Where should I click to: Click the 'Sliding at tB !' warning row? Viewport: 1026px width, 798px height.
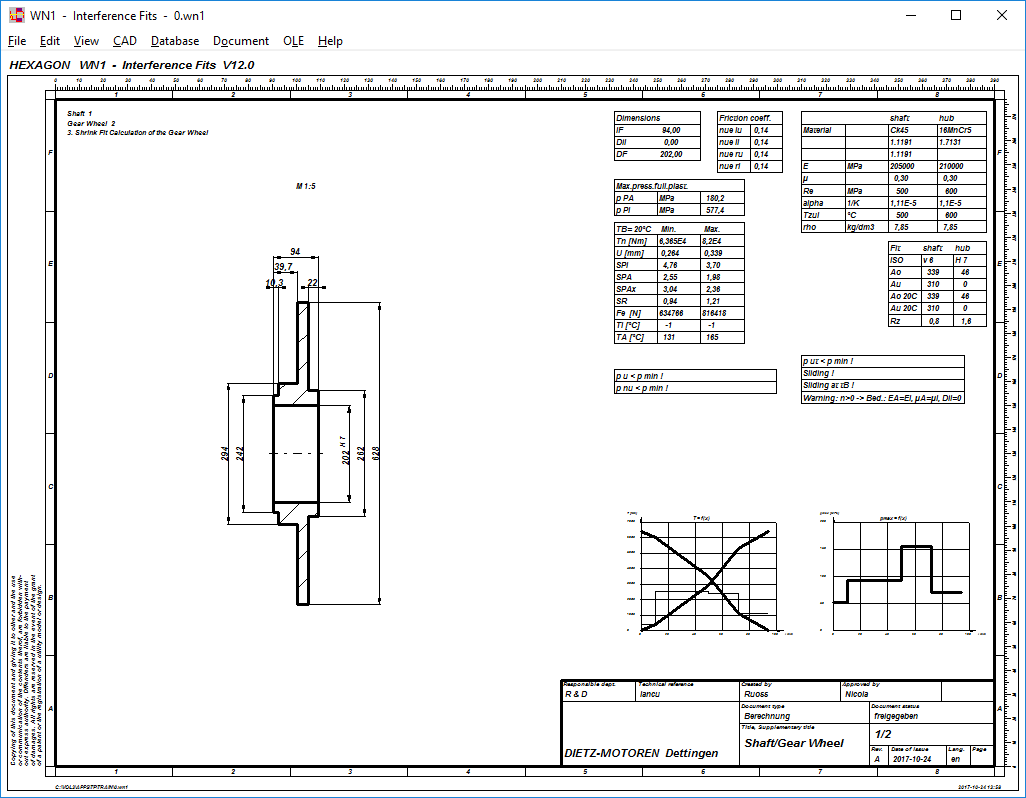[x=883, y=385]
